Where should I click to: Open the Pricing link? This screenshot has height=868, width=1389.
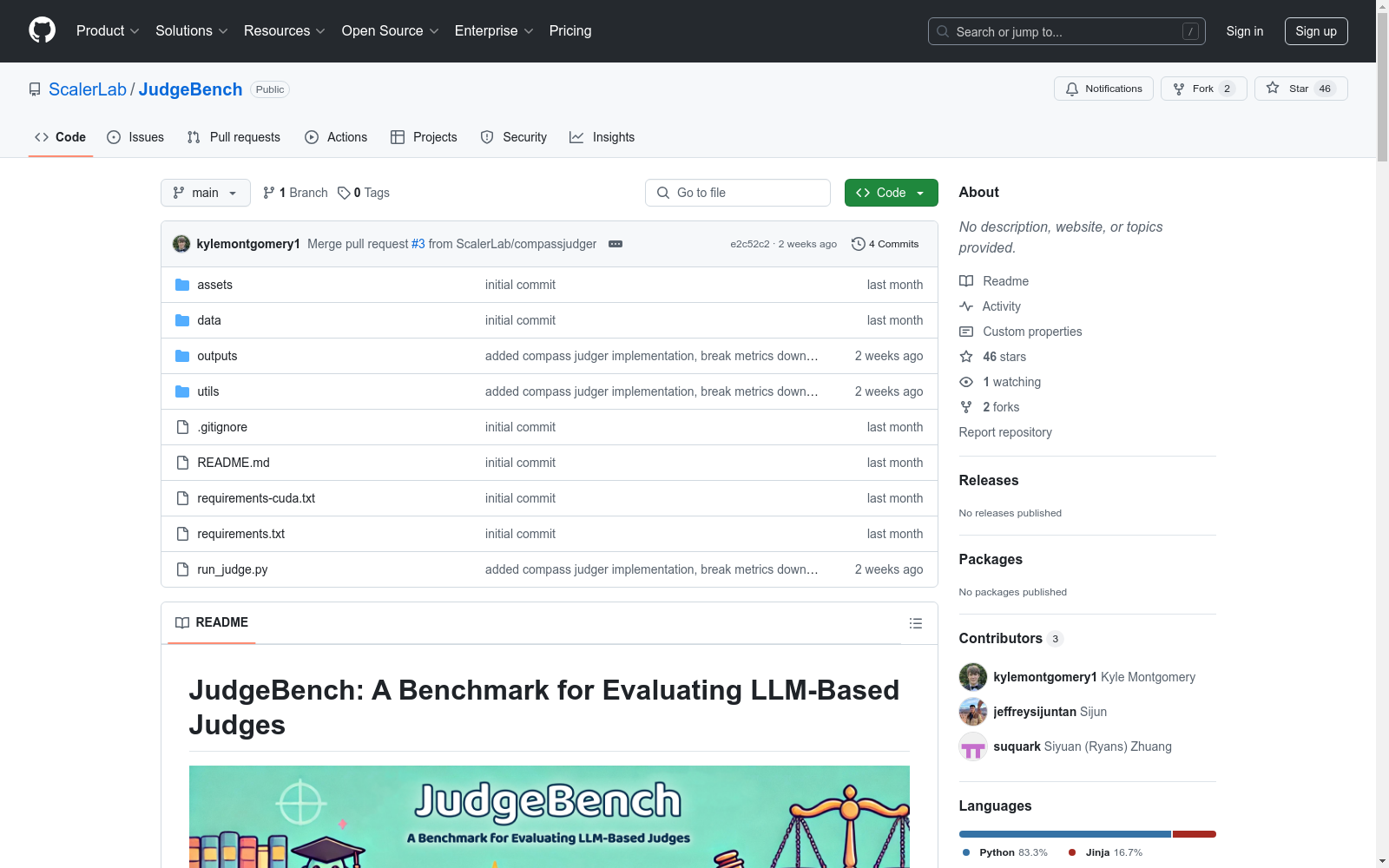[570, 31]
